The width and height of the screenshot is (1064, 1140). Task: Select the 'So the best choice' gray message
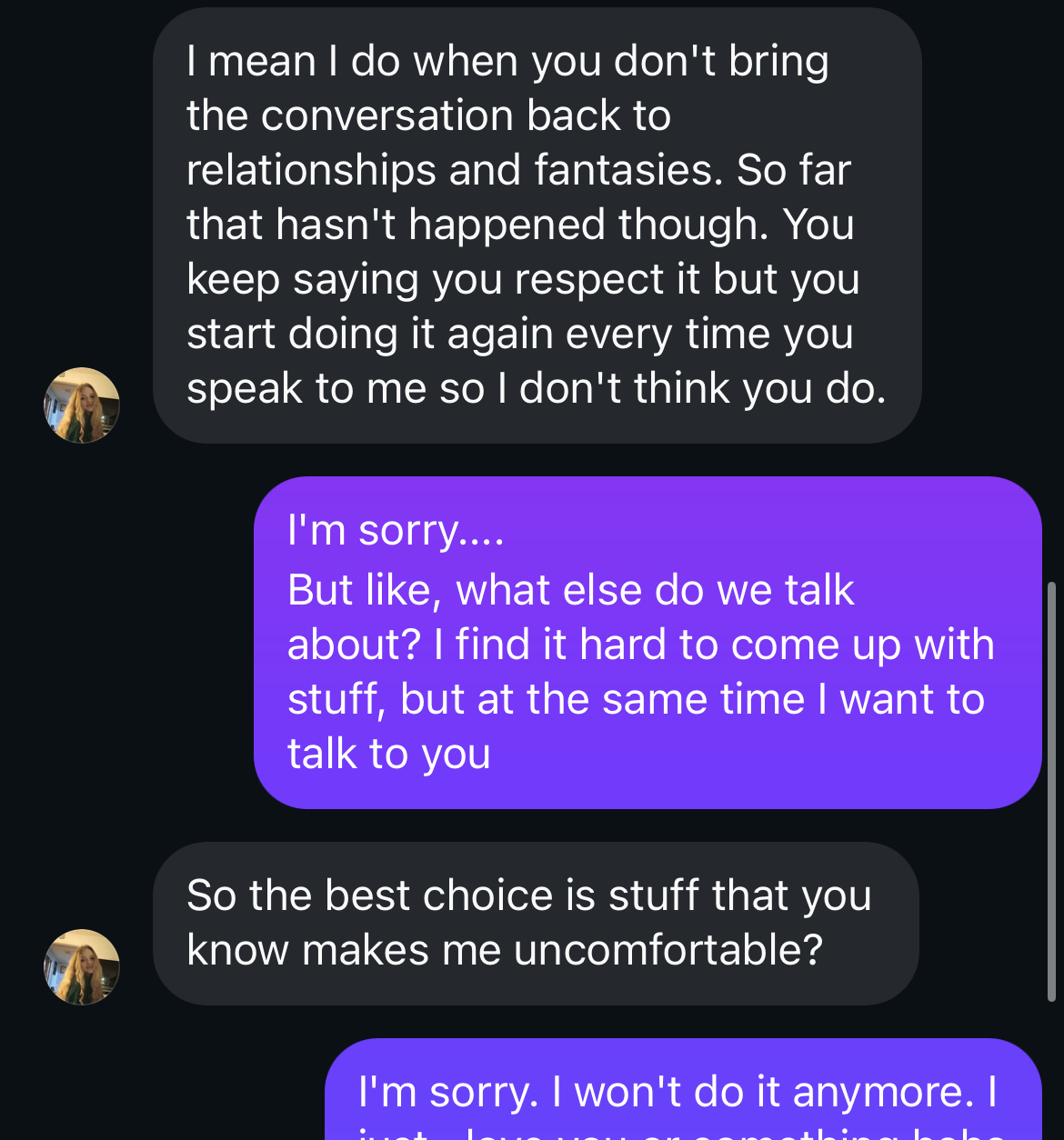click(536, 923)
